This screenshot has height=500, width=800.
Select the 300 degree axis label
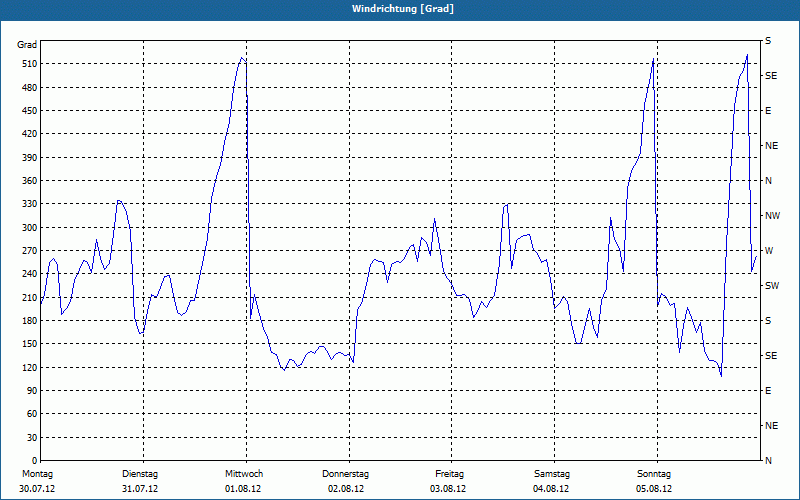click(x=30, y=228)
